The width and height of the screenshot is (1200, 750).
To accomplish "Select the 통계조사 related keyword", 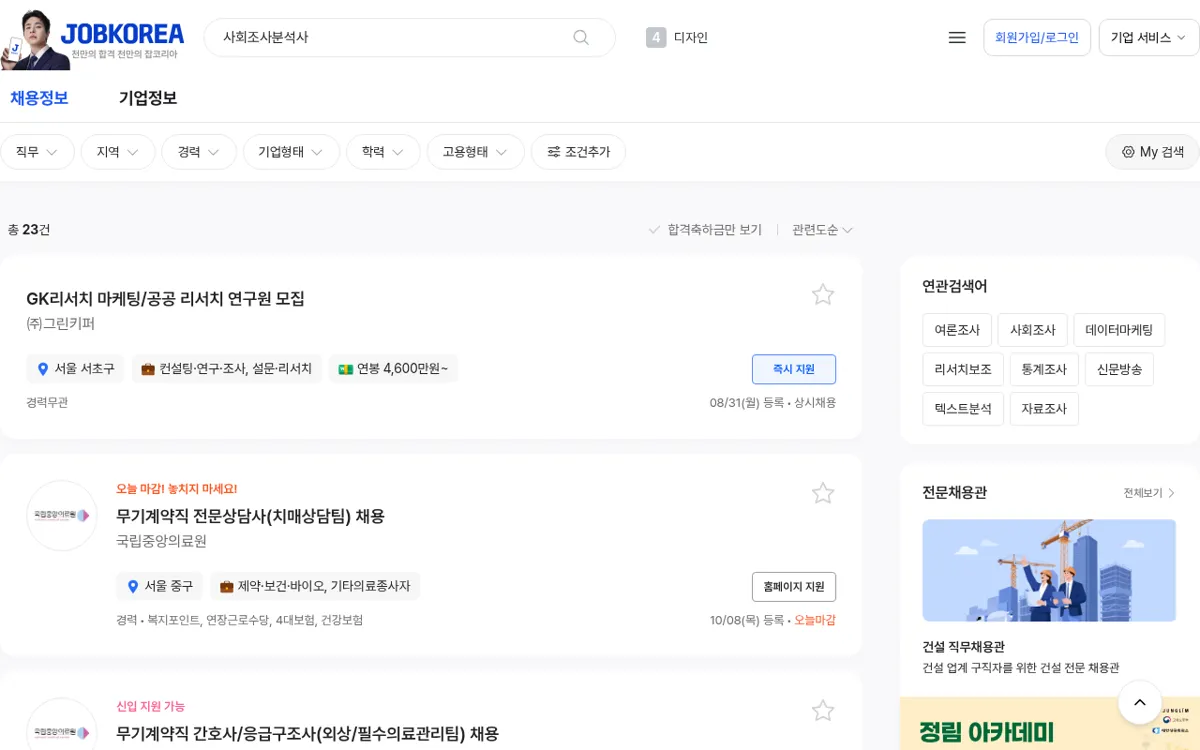I will (x=1044, y=369).
